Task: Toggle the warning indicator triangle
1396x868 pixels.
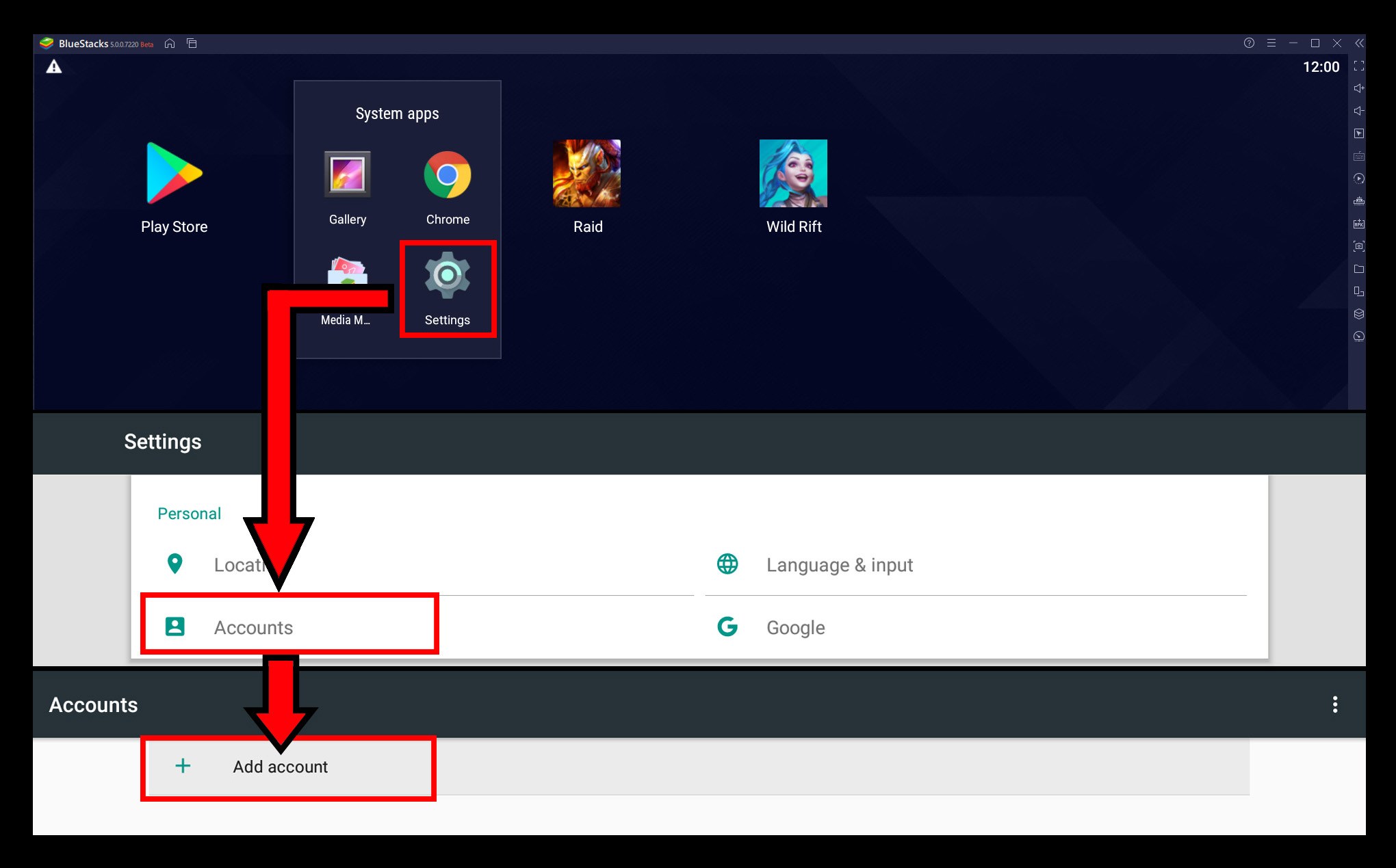Action: [53, 65]
